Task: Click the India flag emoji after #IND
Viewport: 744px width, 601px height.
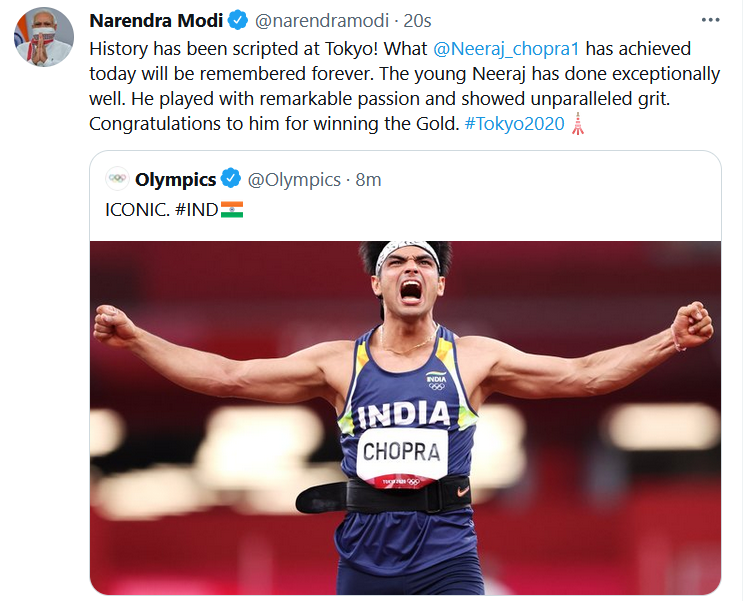Action: pos(232,210)
